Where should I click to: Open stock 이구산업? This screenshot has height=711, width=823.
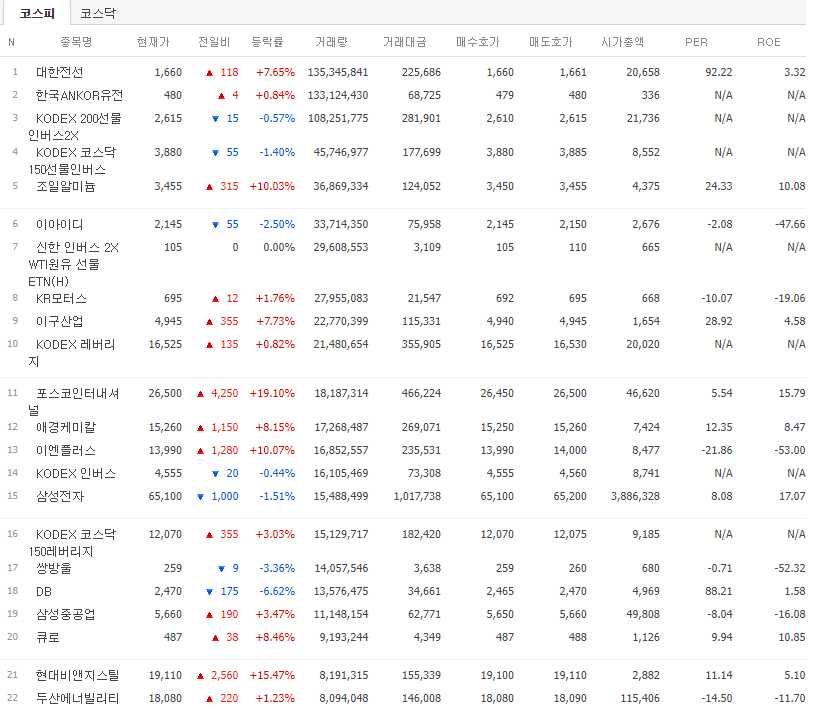pyautogui.click(x=59, y=322)
